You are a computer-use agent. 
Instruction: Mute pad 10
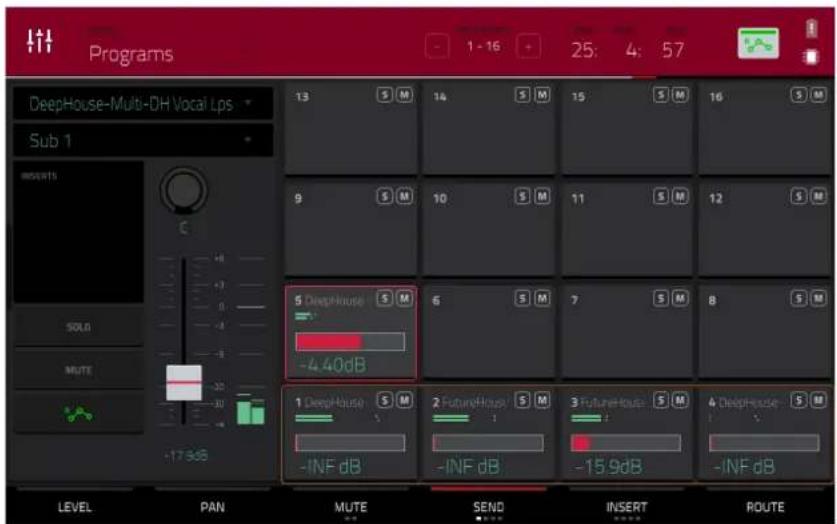point(542,196)
